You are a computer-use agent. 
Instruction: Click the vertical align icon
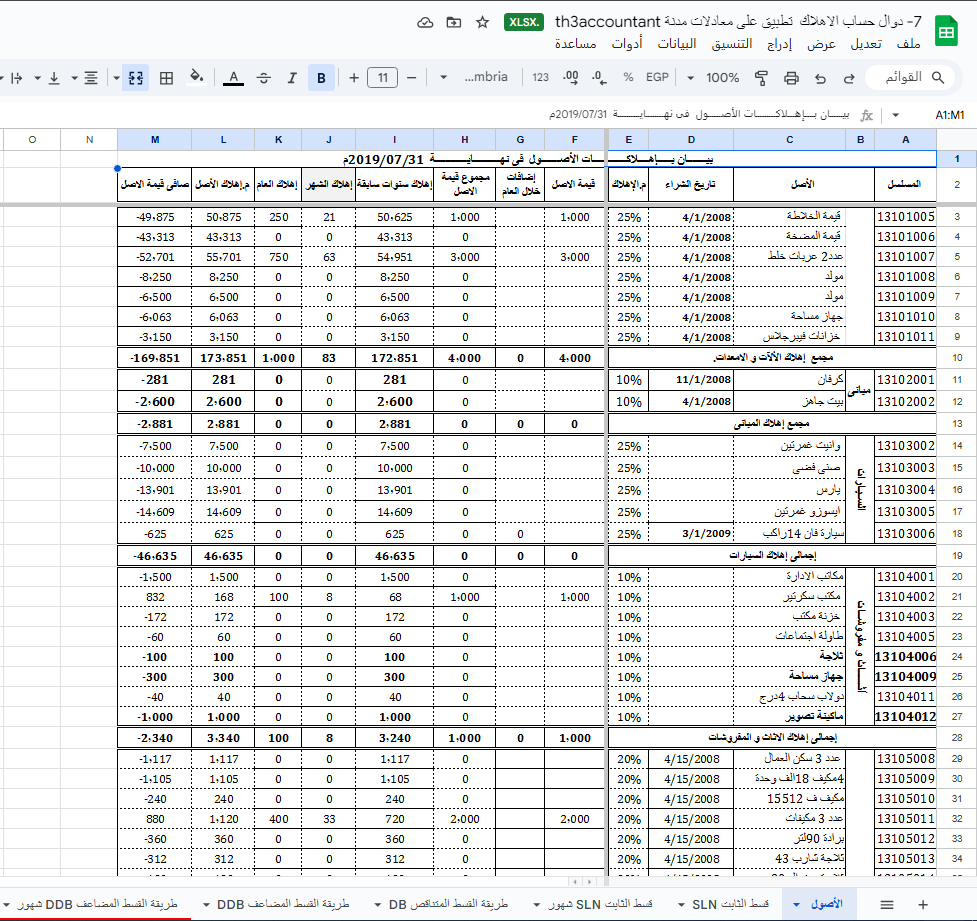pos(54,78)
